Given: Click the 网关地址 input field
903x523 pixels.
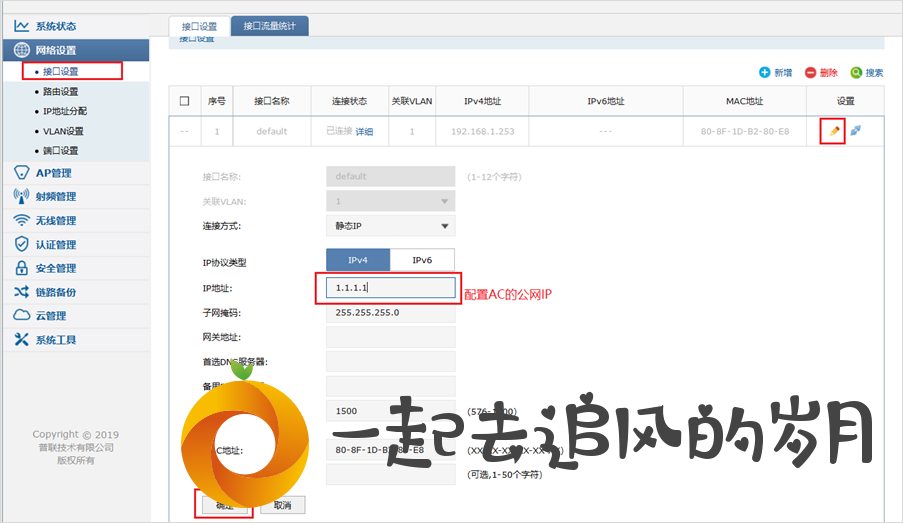Looking at the screenshot, I should [390, 337].
